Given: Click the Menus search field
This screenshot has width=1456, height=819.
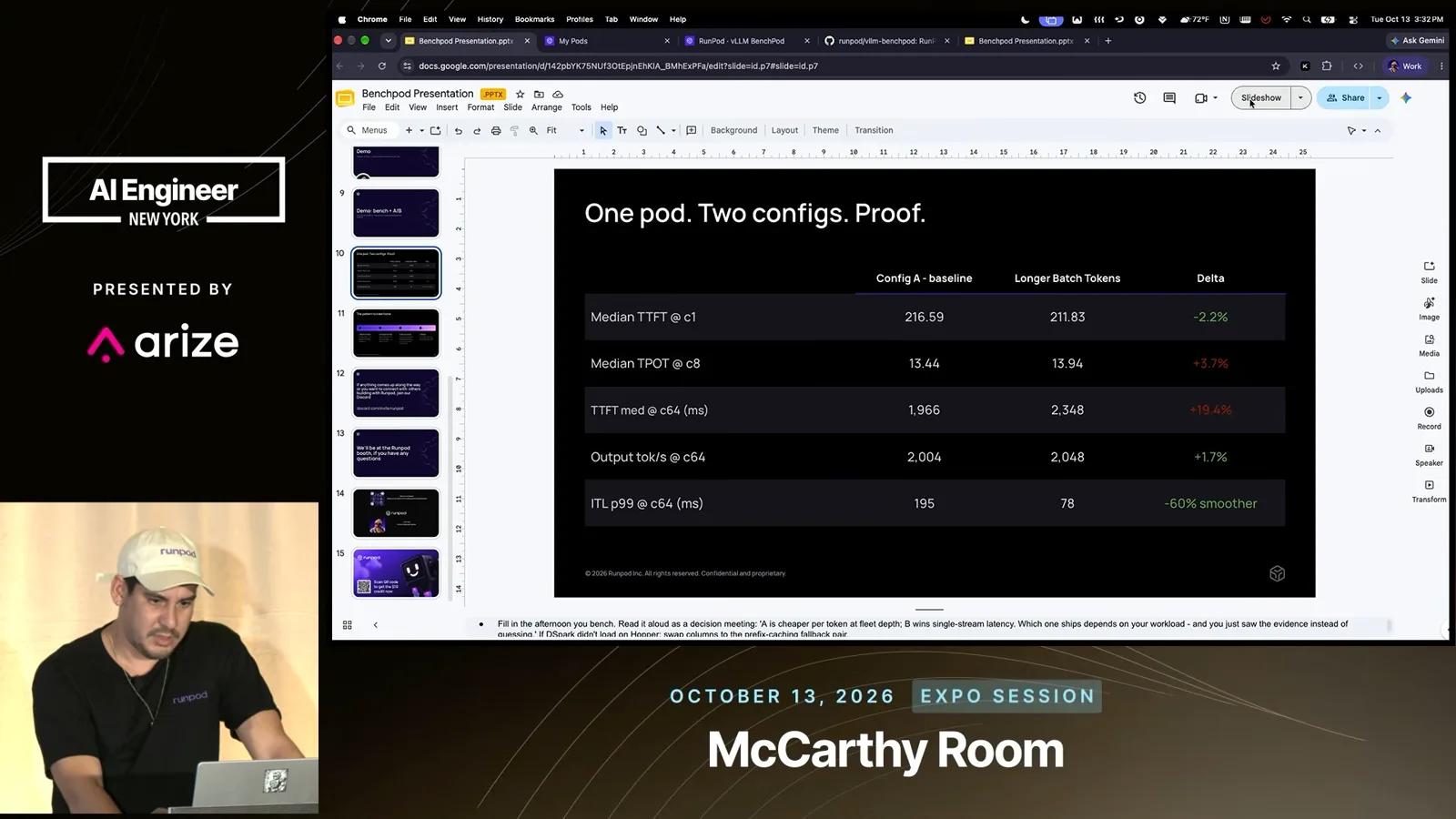Looking at the screenshot, I should (370, 130).
